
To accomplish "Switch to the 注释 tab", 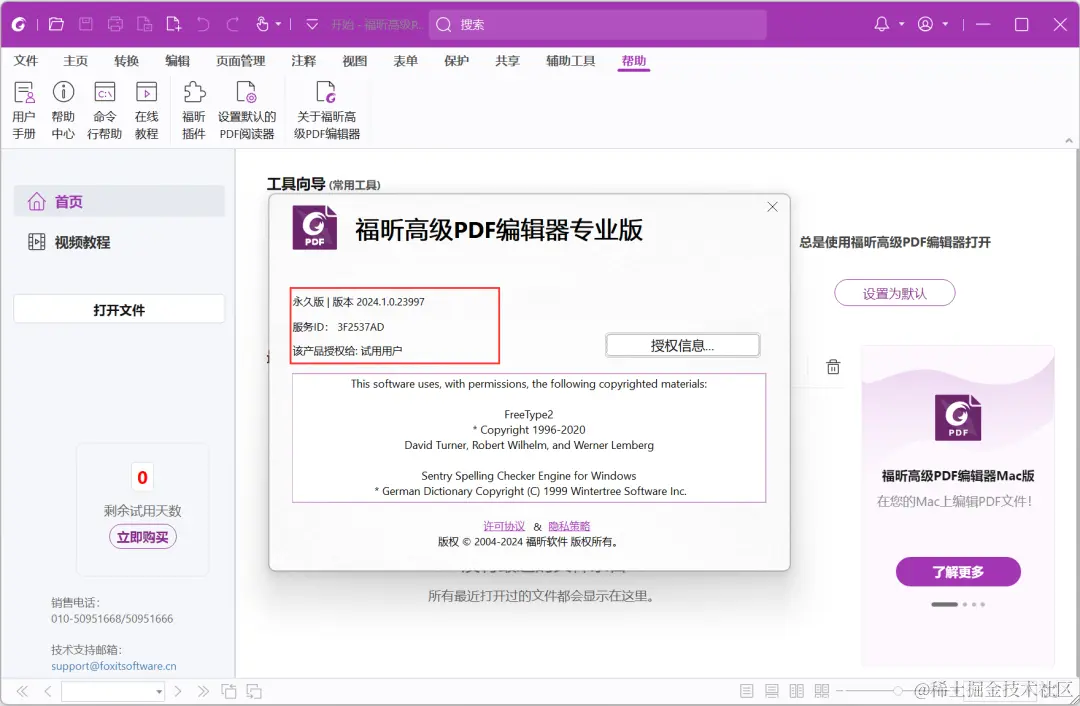I will [x=304, y=61].
